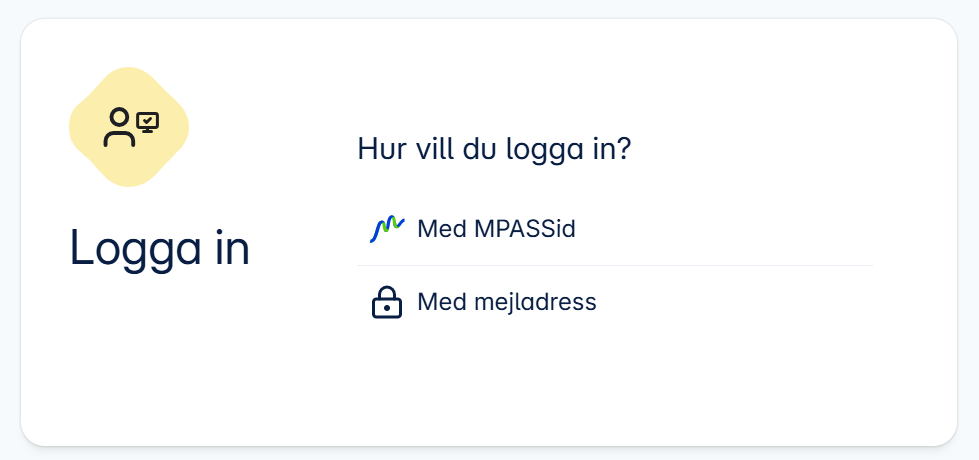Click the word "Med" before mejladress
Image resolution: width=979 pixels, height=460 pixels.
442,302
